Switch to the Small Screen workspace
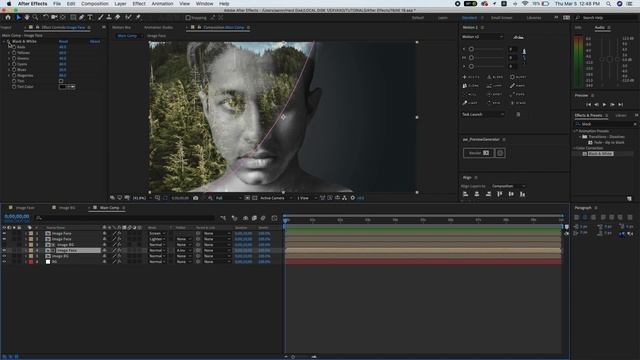640x360 pixels. (x=501, y=18)
